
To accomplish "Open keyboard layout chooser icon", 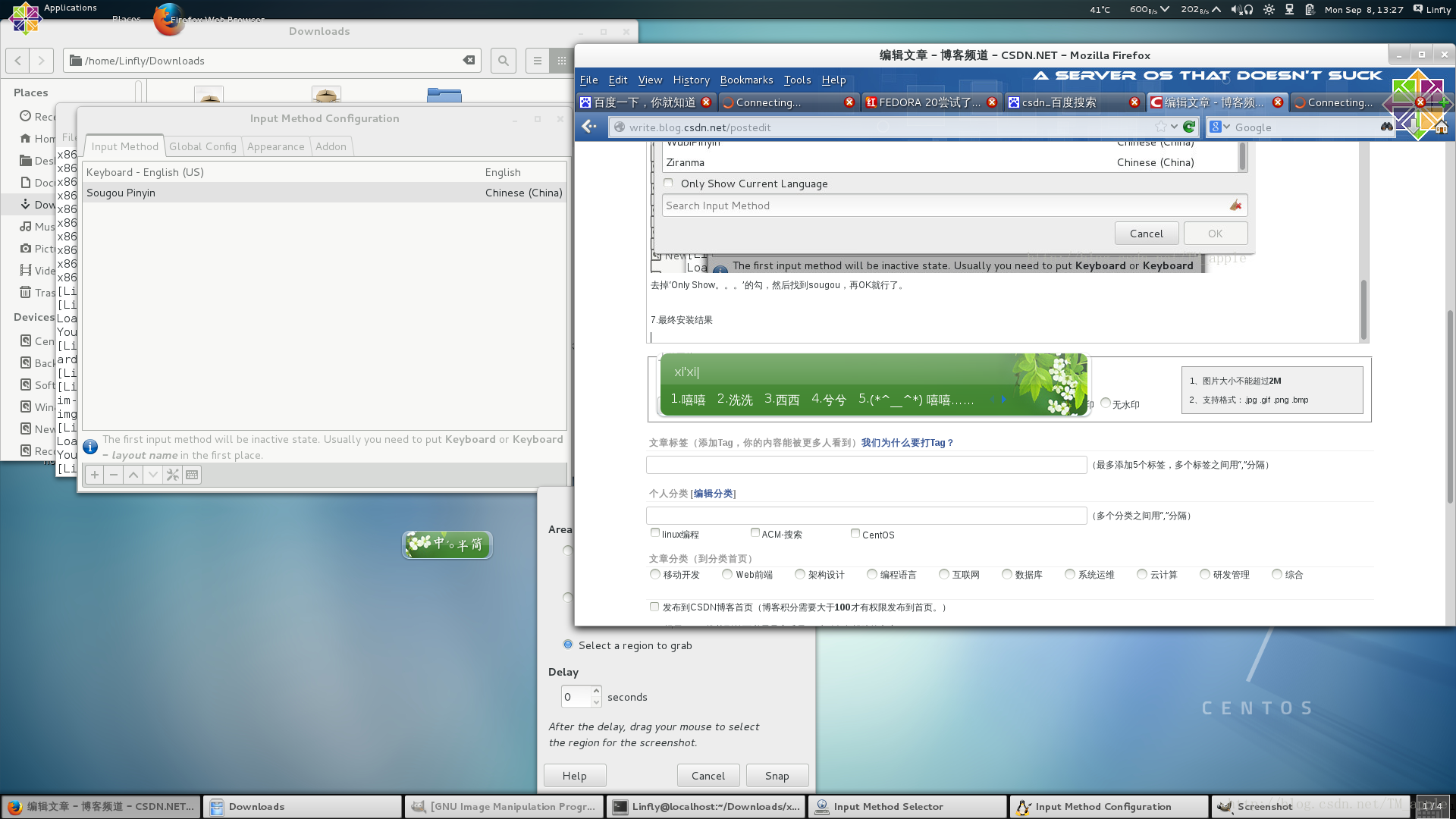I will coord(192,475).
